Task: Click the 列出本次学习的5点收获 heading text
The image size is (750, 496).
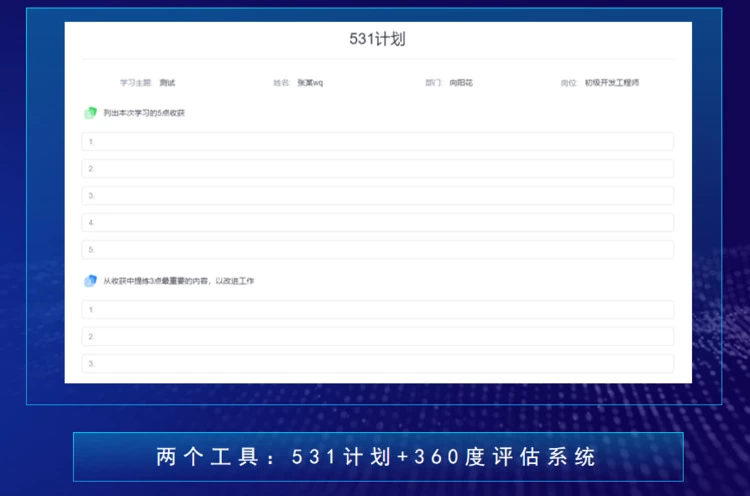Action: pos(144,113)
